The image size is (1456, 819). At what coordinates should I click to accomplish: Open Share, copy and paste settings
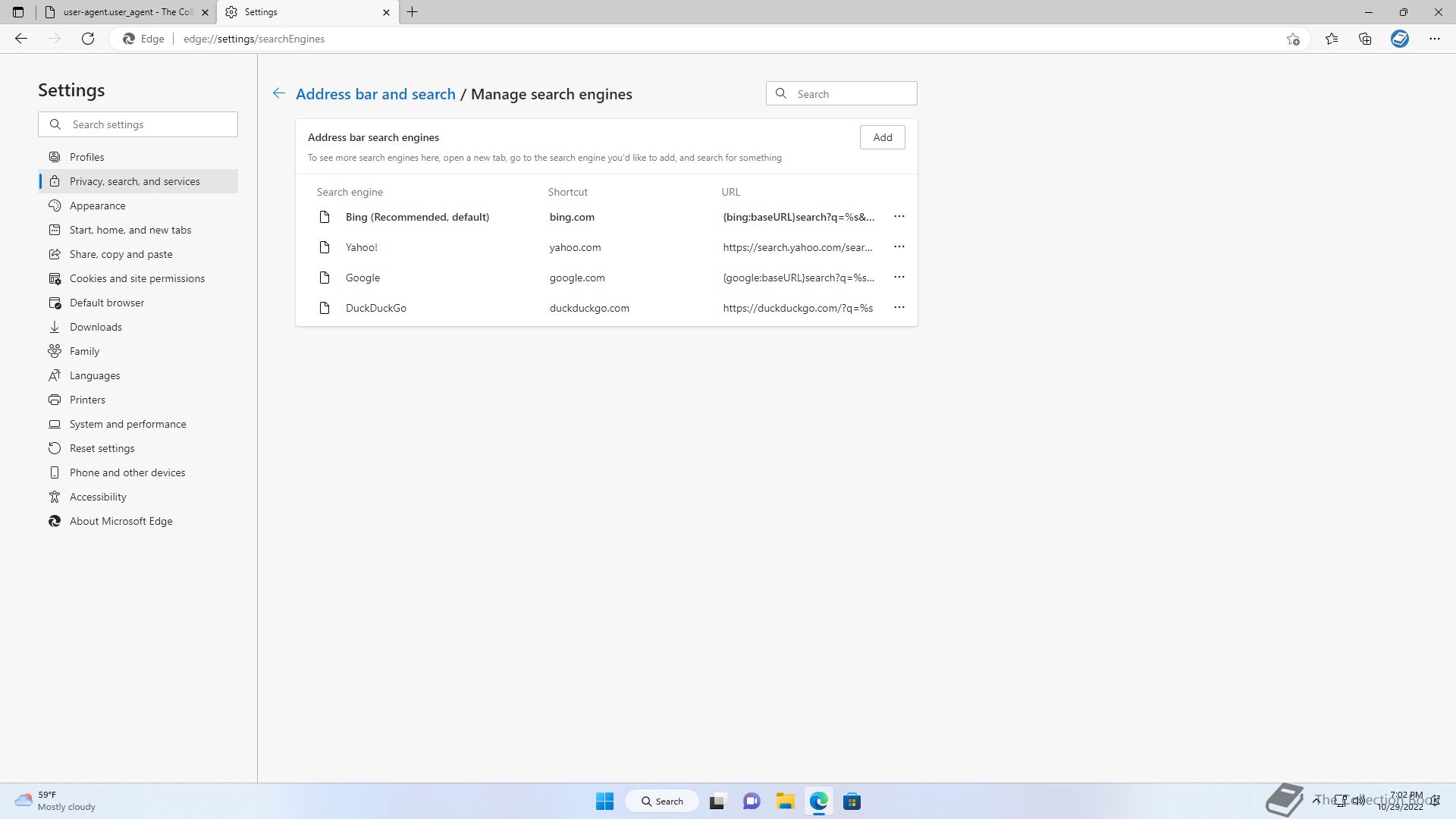138,254
